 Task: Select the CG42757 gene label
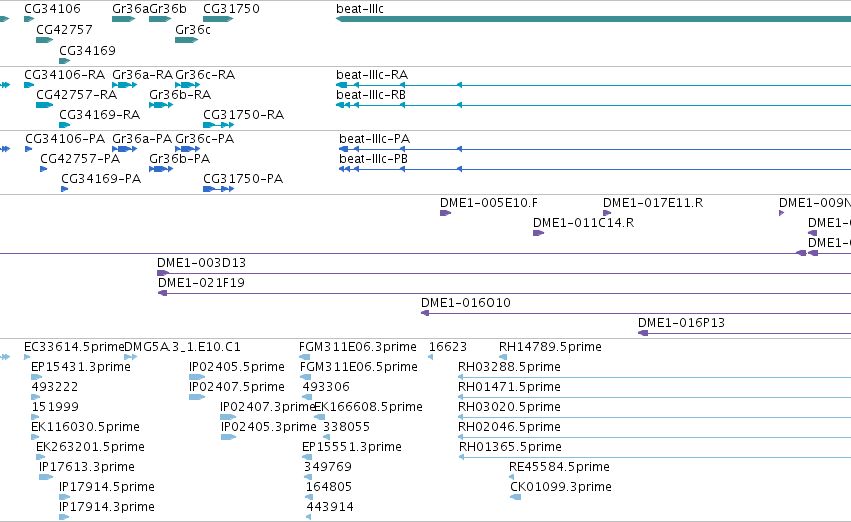click(64, 29)
